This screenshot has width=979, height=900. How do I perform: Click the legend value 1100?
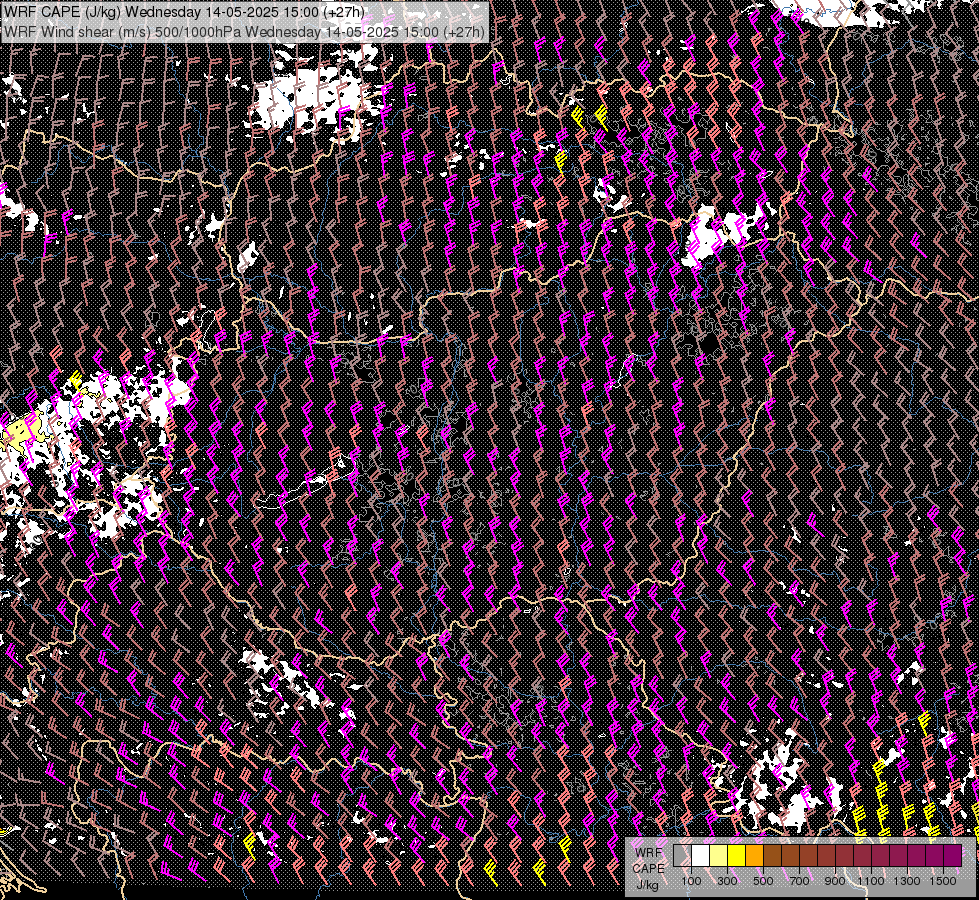point(871,881)
